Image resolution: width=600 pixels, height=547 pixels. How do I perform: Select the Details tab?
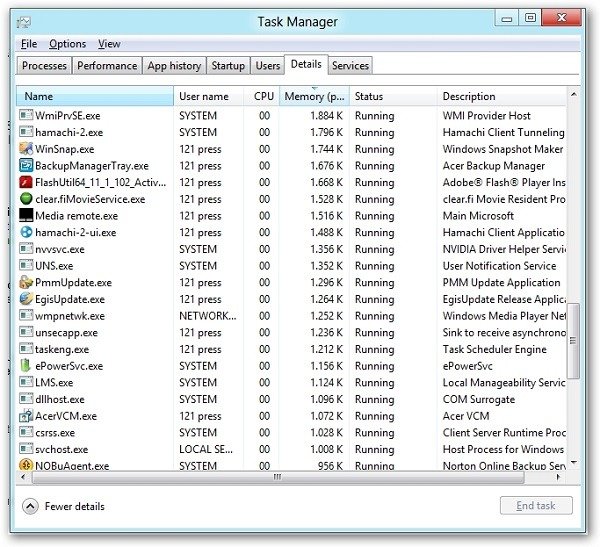[x=306, y=64]
